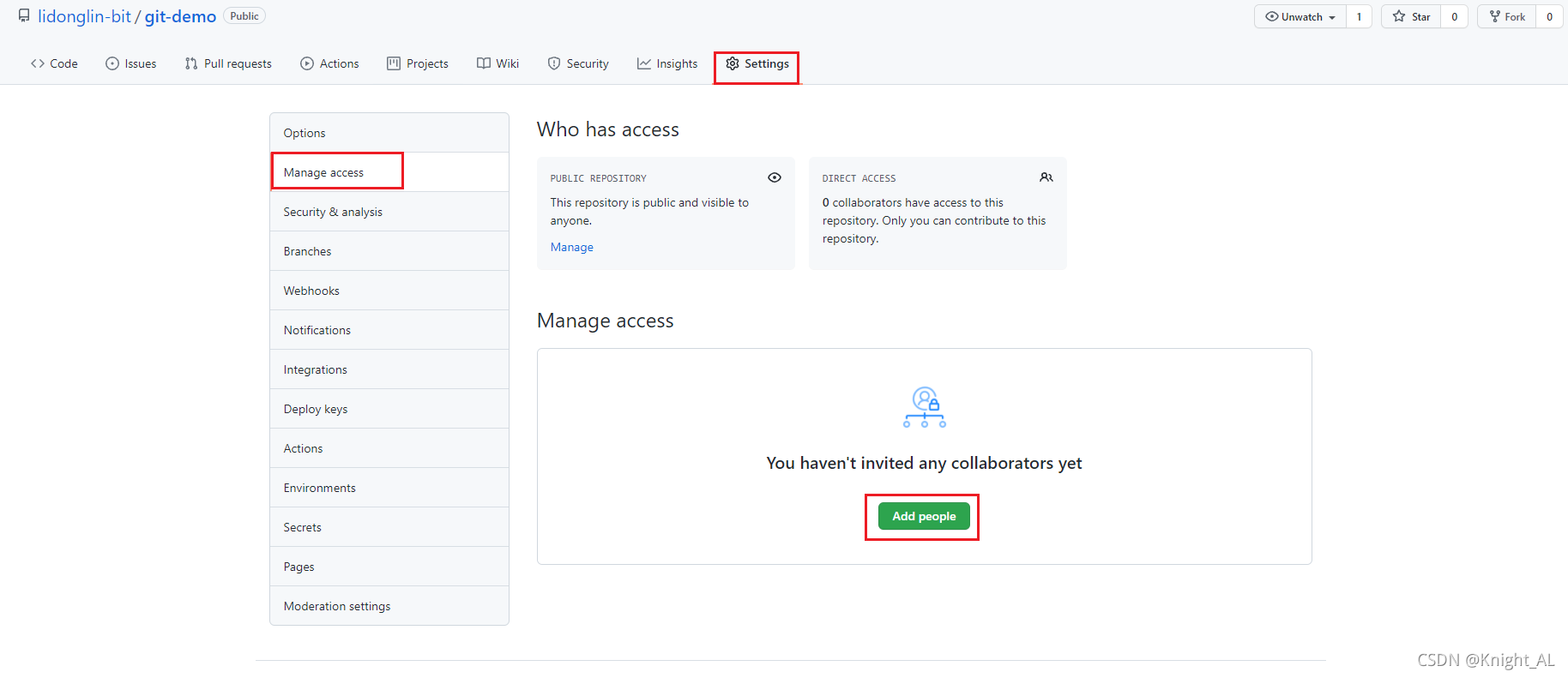
Task: Click the Star button label
Action: pyautogui.click(x=1421, y=16)
